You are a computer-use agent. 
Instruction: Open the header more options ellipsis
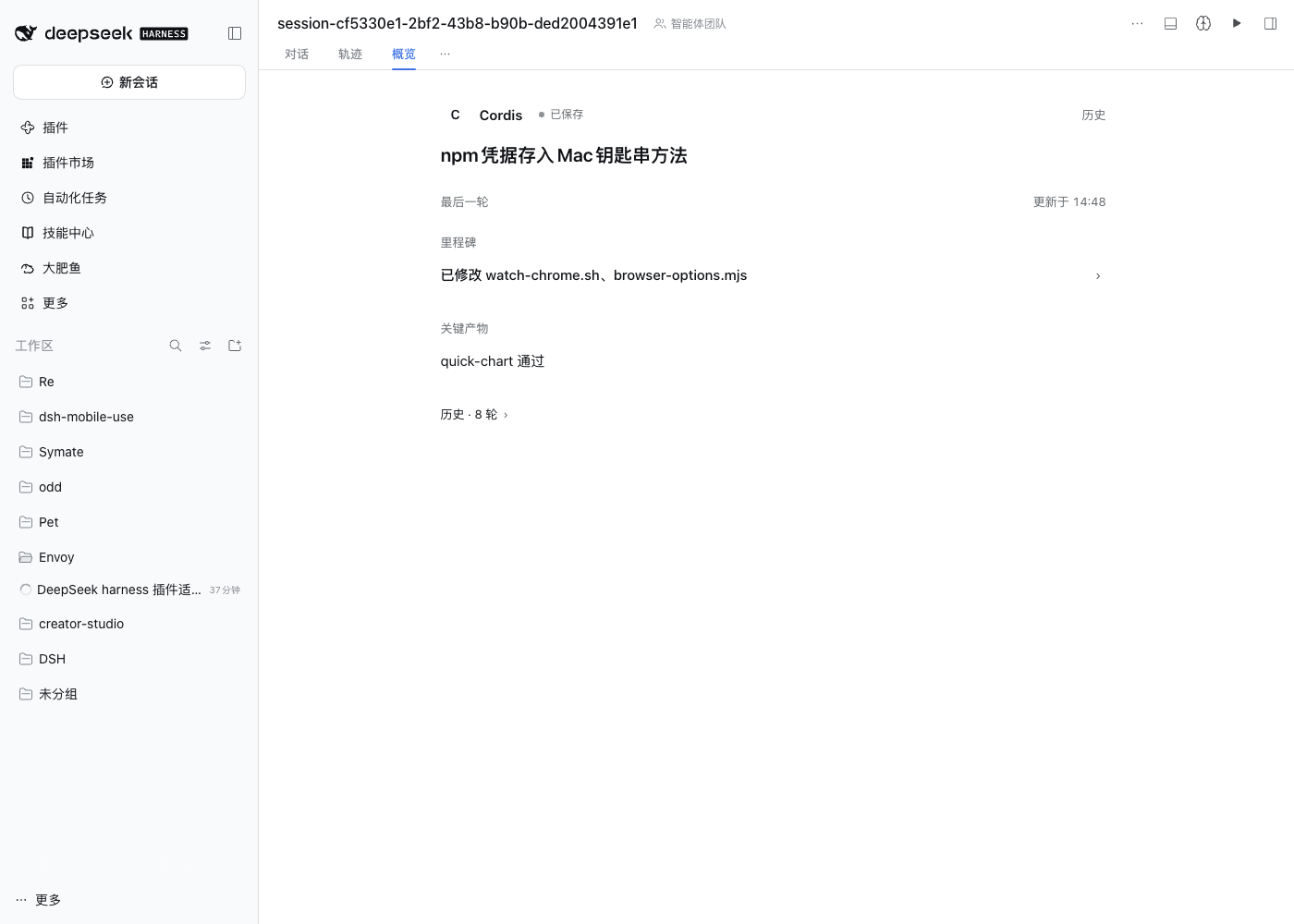1137,23
